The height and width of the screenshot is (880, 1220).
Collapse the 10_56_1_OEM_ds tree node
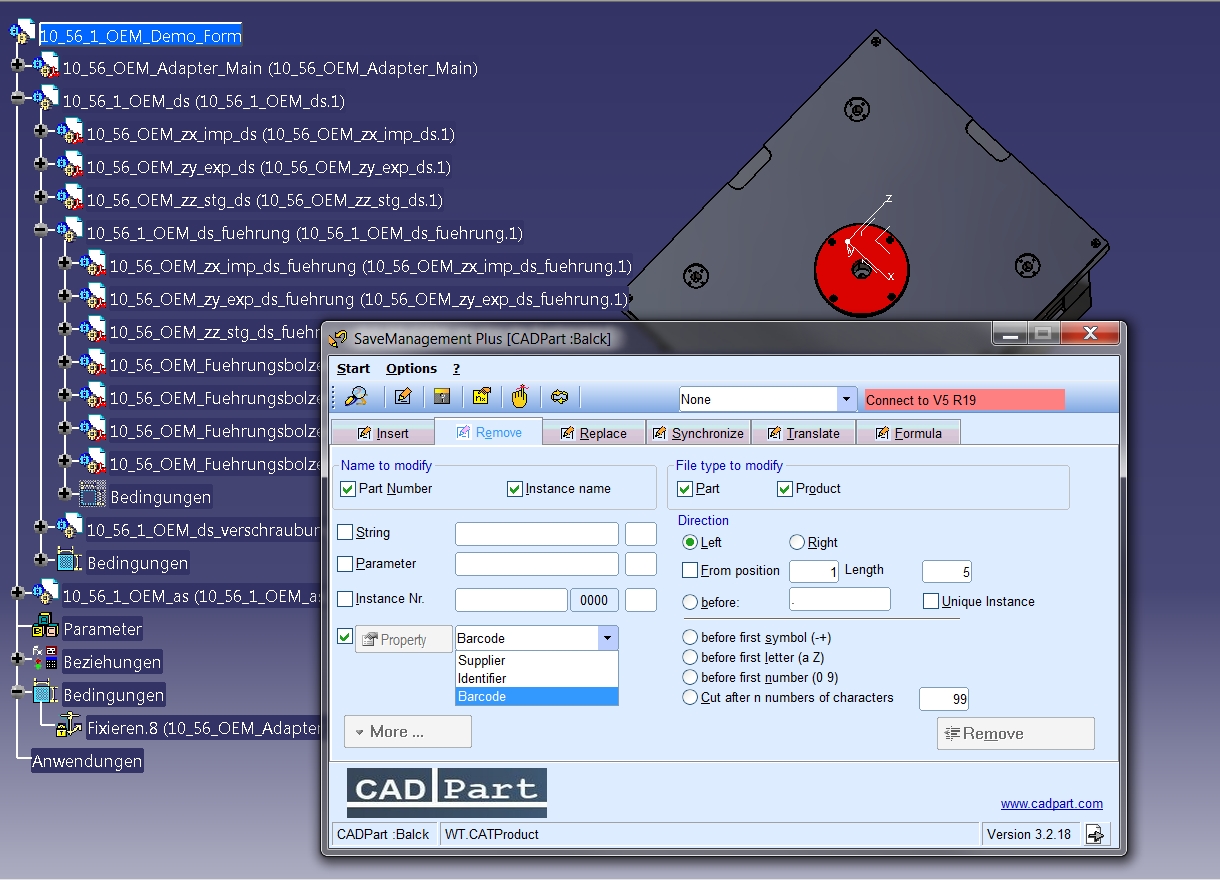point(17,98)
